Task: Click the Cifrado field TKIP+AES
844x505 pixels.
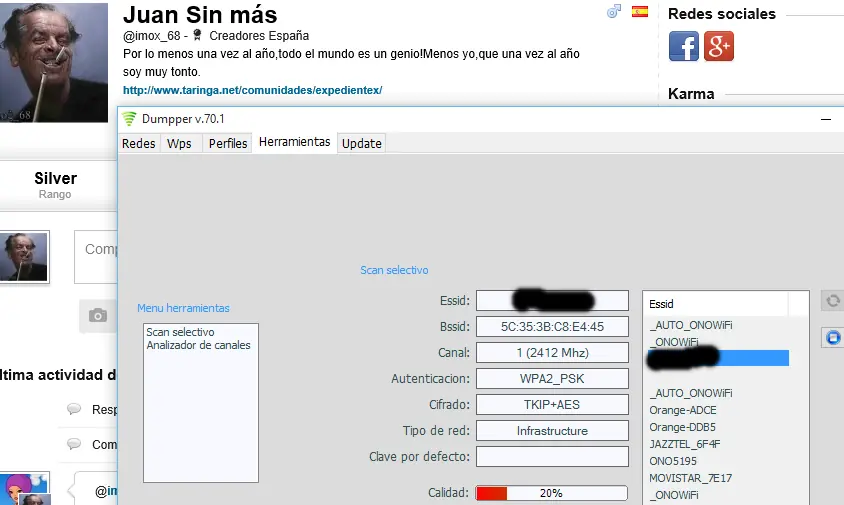Action: pos(552,404)
